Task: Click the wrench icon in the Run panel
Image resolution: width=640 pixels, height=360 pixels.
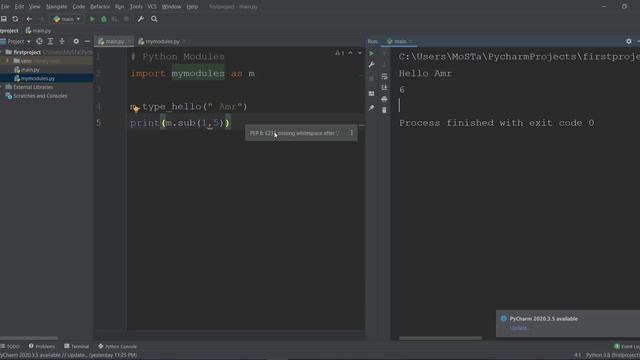Action: [371, 64]
